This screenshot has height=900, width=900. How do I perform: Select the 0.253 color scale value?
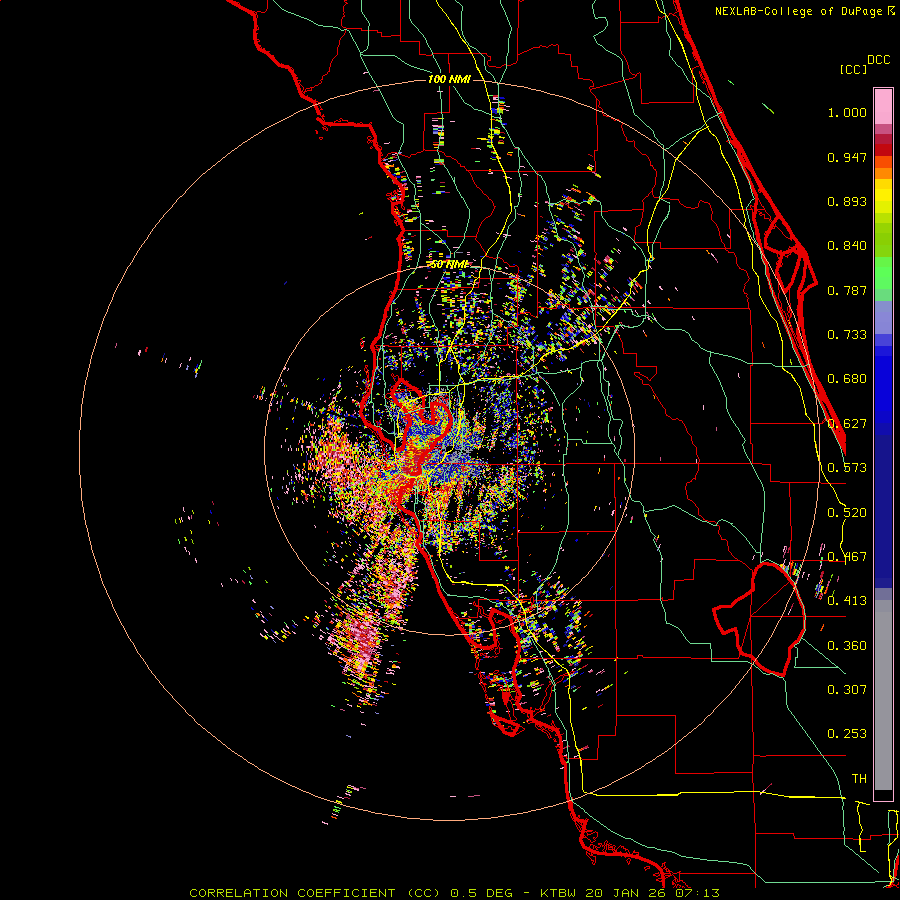(x=847, y=734)
